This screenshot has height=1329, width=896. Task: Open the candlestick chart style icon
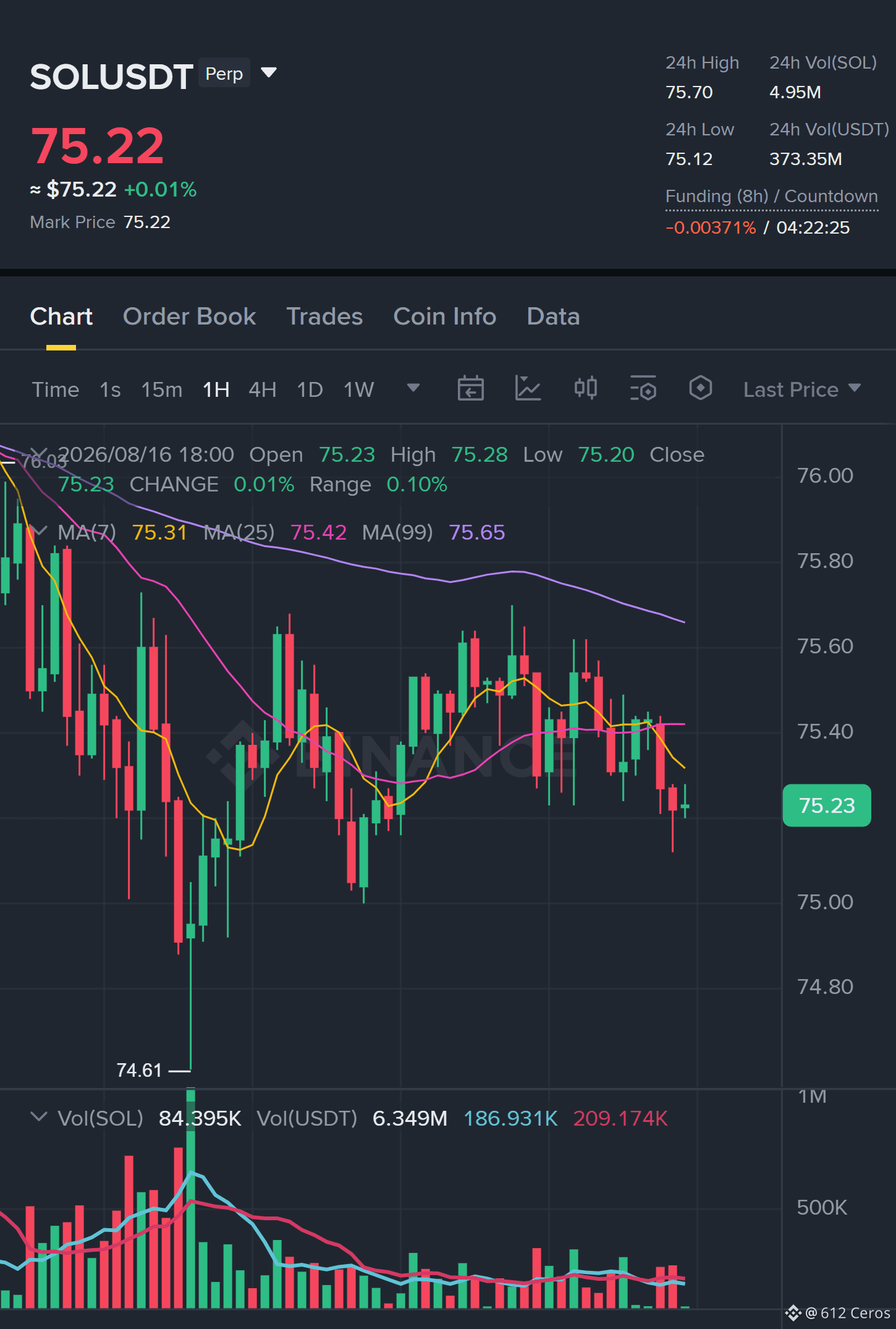point(585,388)
